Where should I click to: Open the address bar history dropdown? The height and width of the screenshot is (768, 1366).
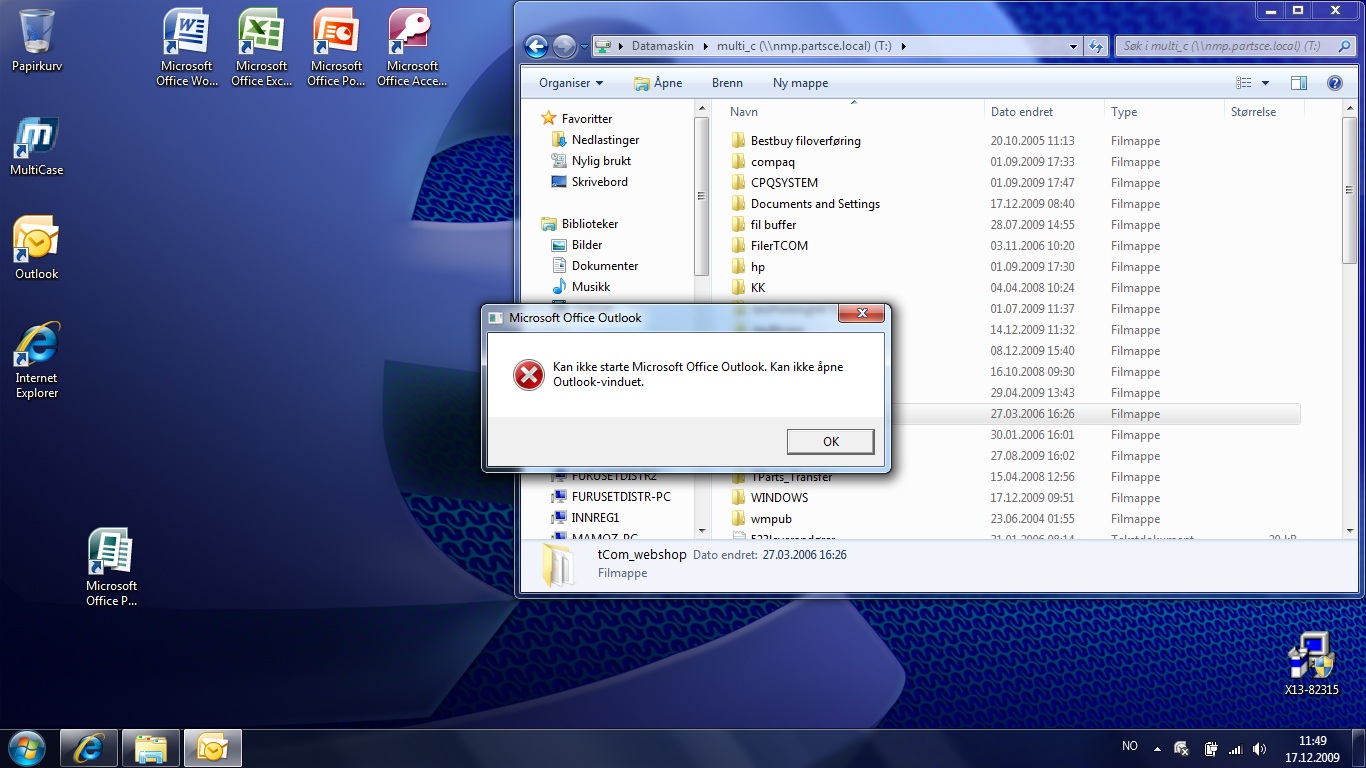point(1073,46)
